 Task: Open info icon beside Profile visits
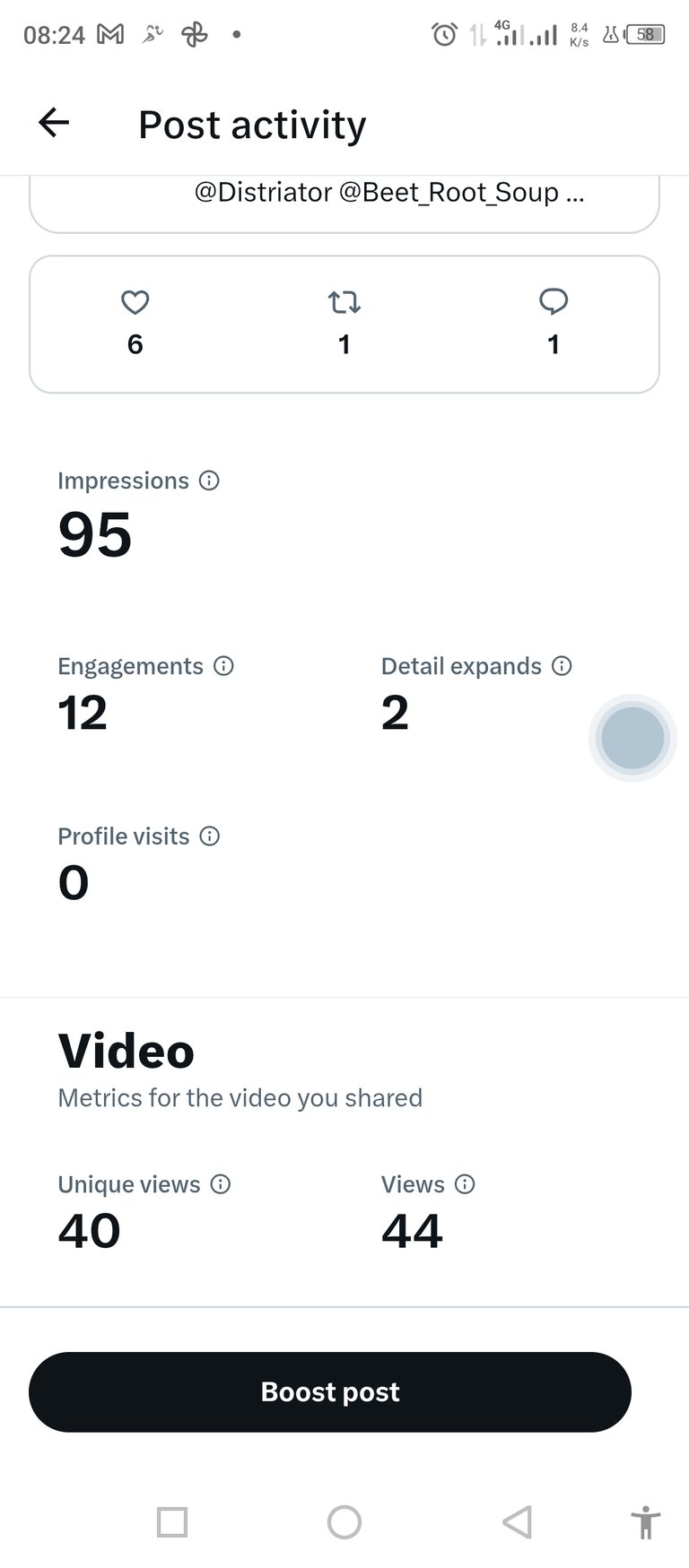[x=209, y=836]
